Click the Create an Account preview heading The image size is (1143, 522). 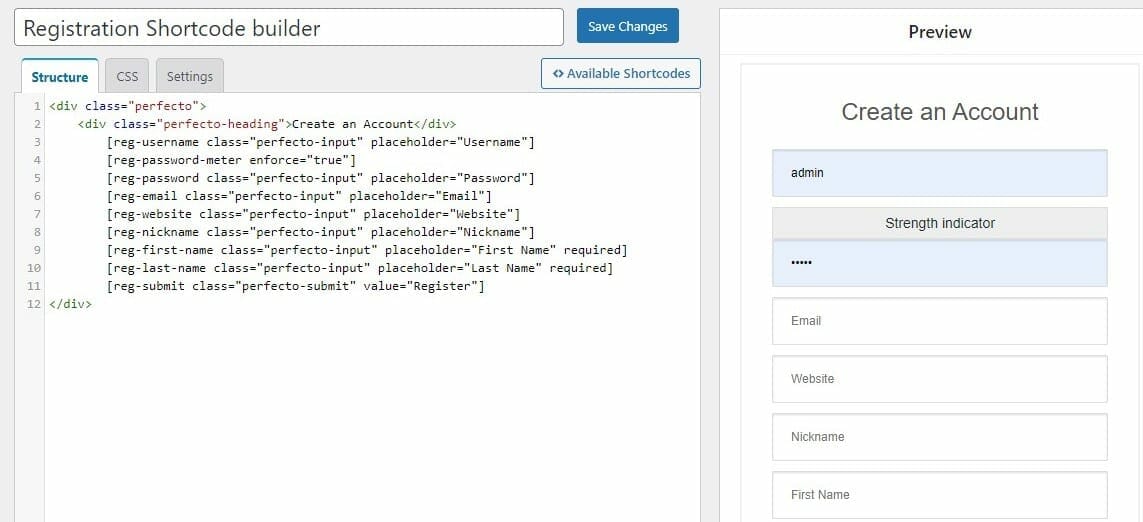pos(940,112)
